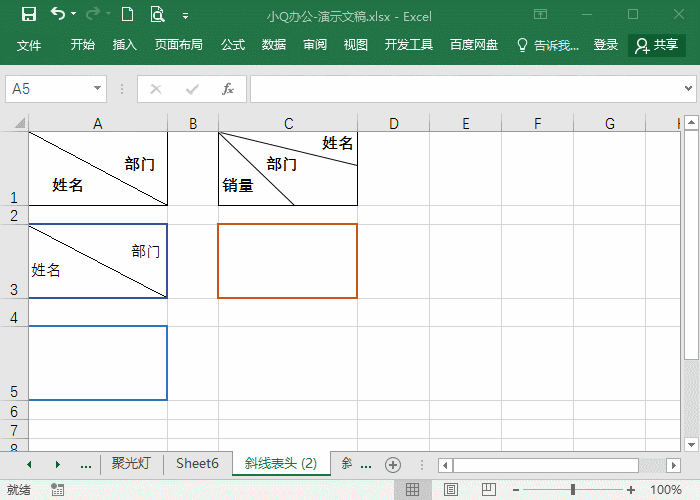Image resolution: width=700 pixels, height=500 pixels.
Task: Click cell A1 with diagonal 部门/姓名 header
Action: pos(98,169)
